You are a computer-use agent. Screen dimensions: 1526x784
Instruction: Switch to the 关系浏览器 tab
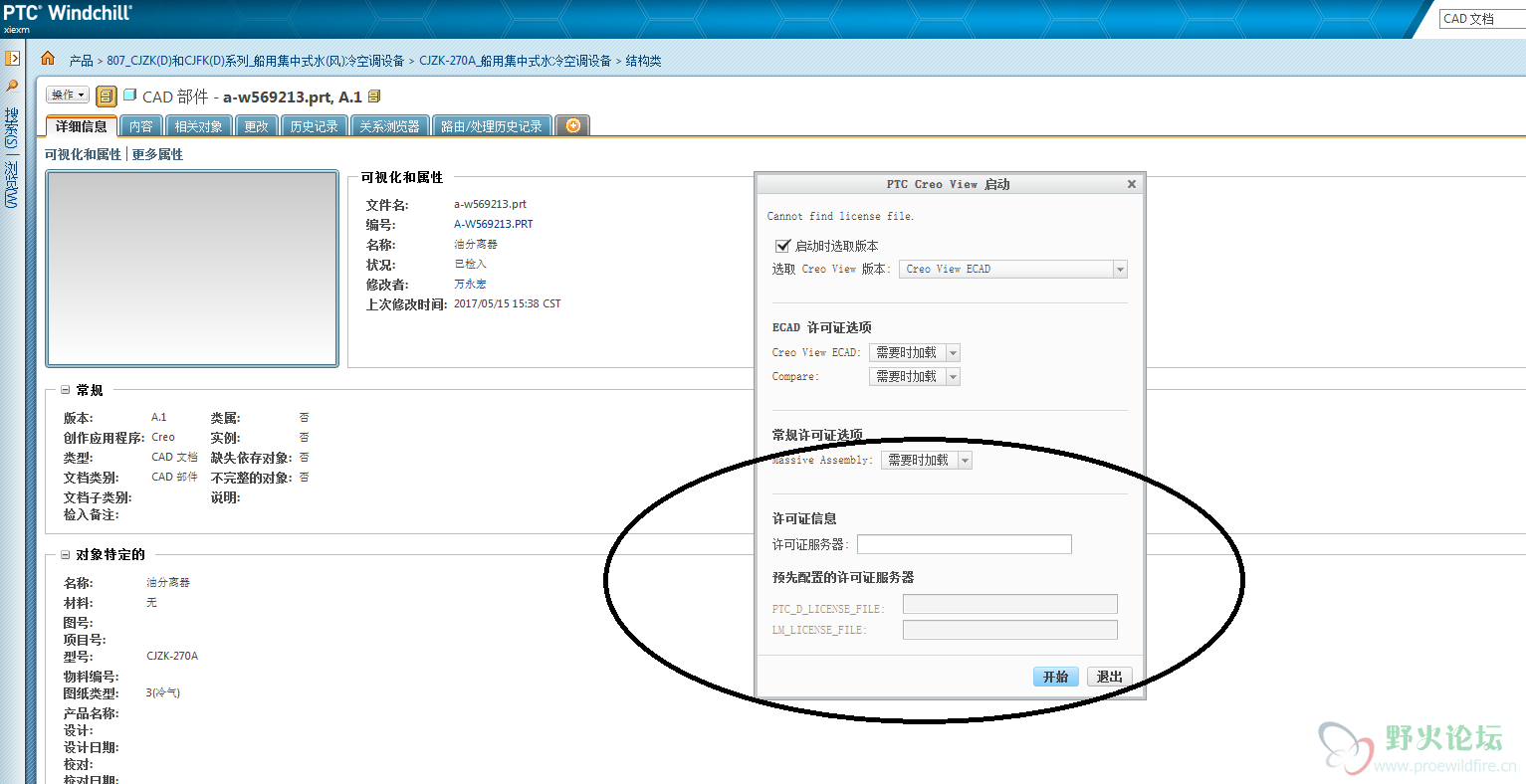coord(390,126)
